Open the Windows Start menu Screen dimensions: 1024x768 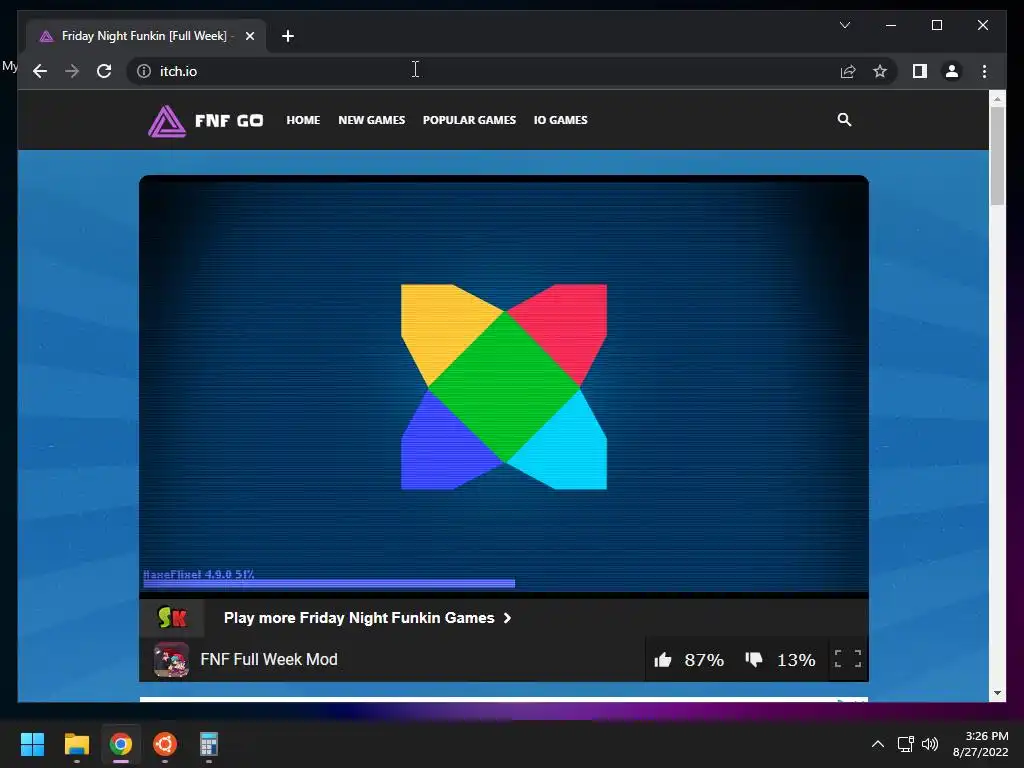[x=32, y=744]
